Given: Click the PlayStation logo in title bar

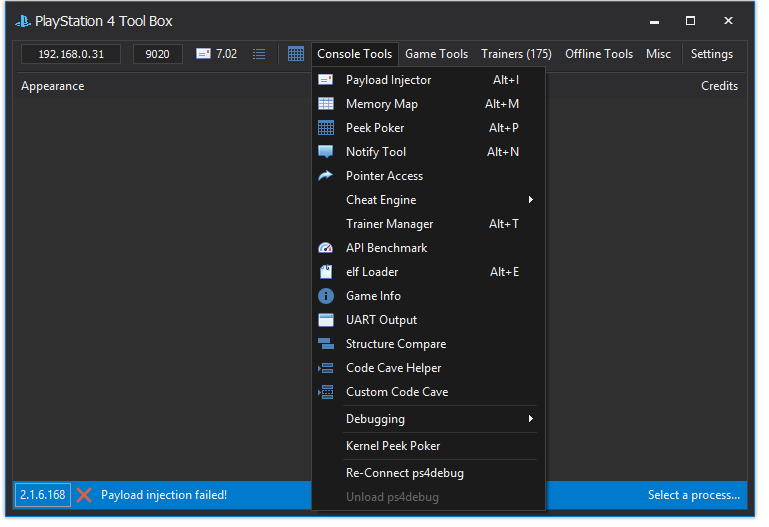Looking at the screenshot, I should [23, 21].
